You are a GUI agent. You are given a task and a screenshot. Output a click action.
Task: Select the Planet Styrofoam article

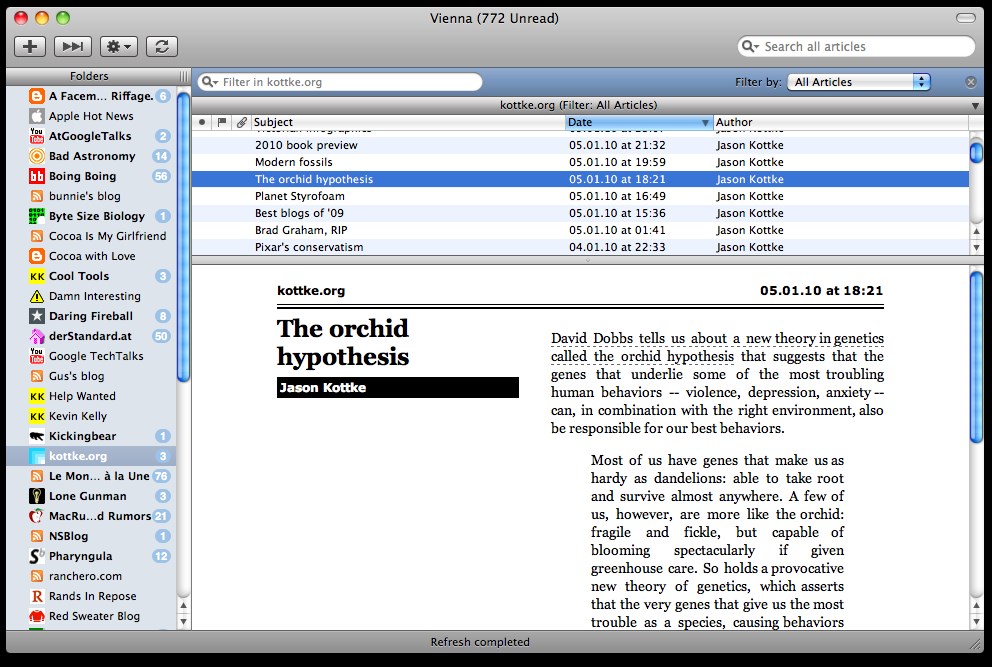tap(580, 196)
